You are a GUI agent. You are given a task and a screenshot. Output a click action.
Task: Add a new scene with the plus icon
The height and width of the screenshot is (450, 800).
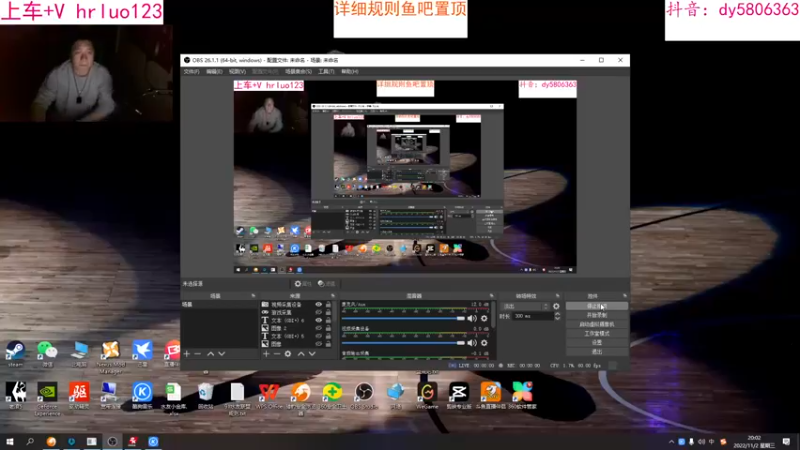point(187,354)
